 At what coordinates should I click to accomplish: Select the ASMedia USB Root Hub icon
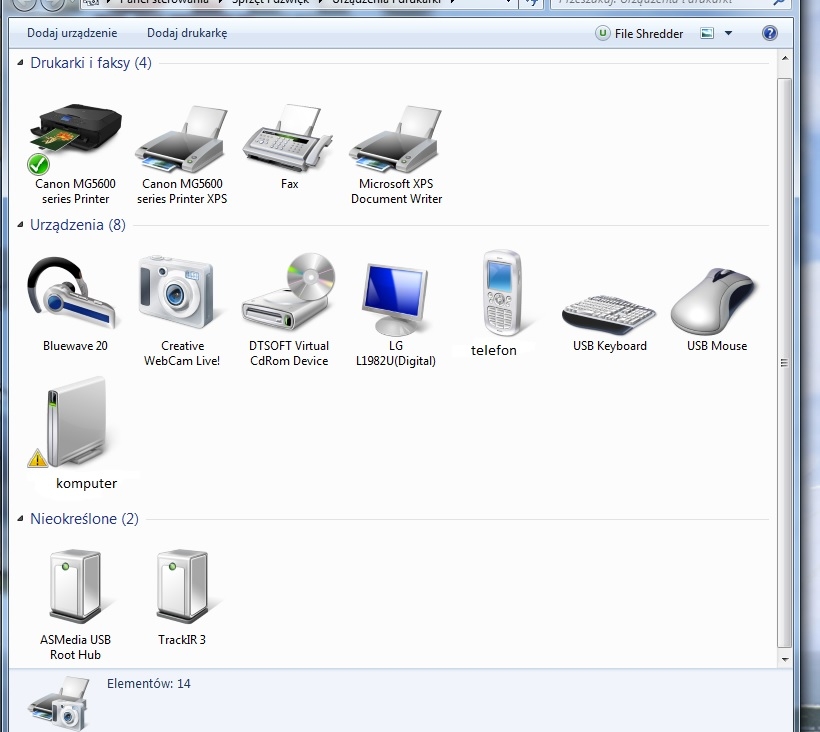(x=76, y=586)
